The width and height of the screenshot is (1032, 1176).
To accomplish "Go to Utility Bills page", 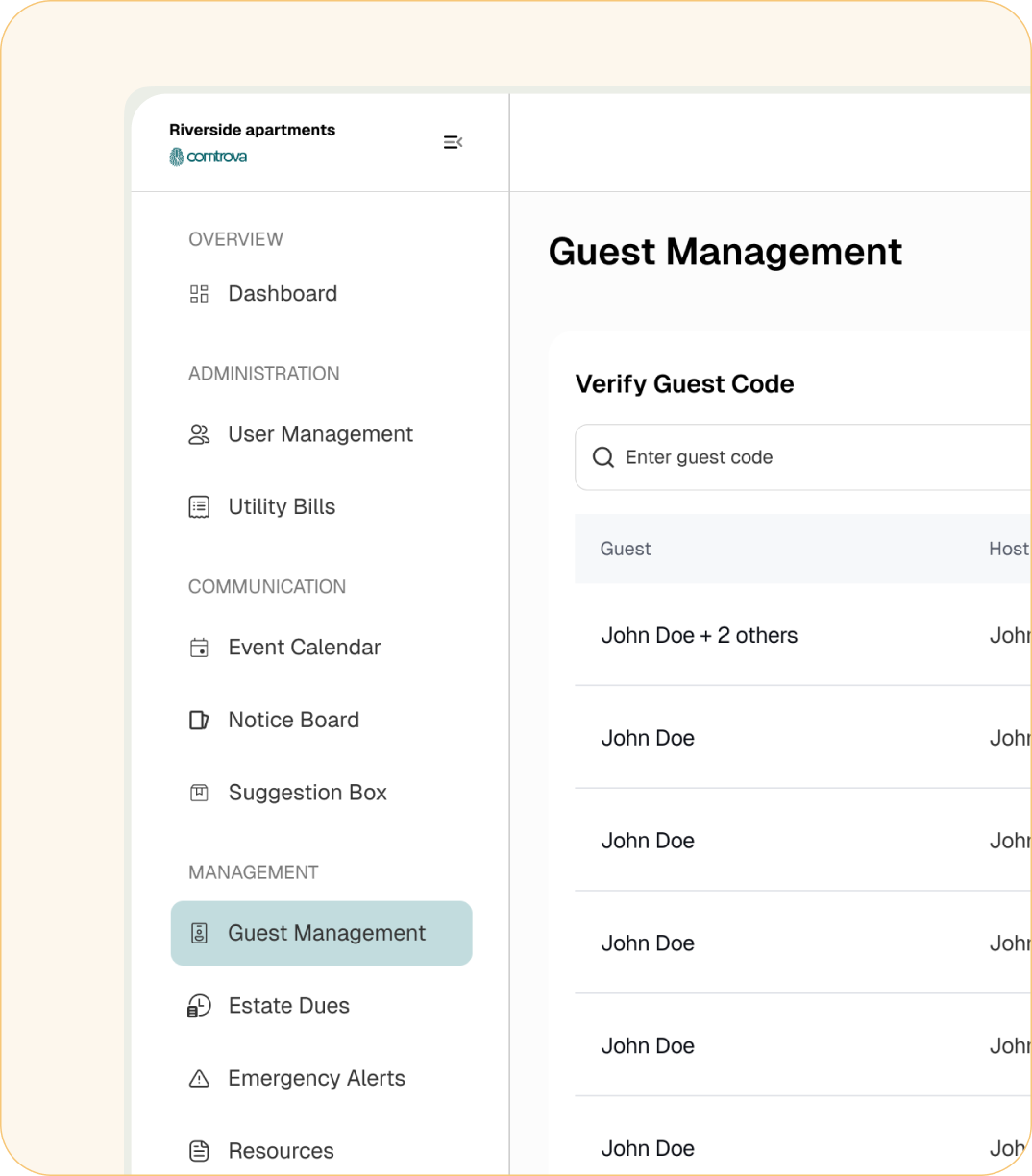I will 282,507.
